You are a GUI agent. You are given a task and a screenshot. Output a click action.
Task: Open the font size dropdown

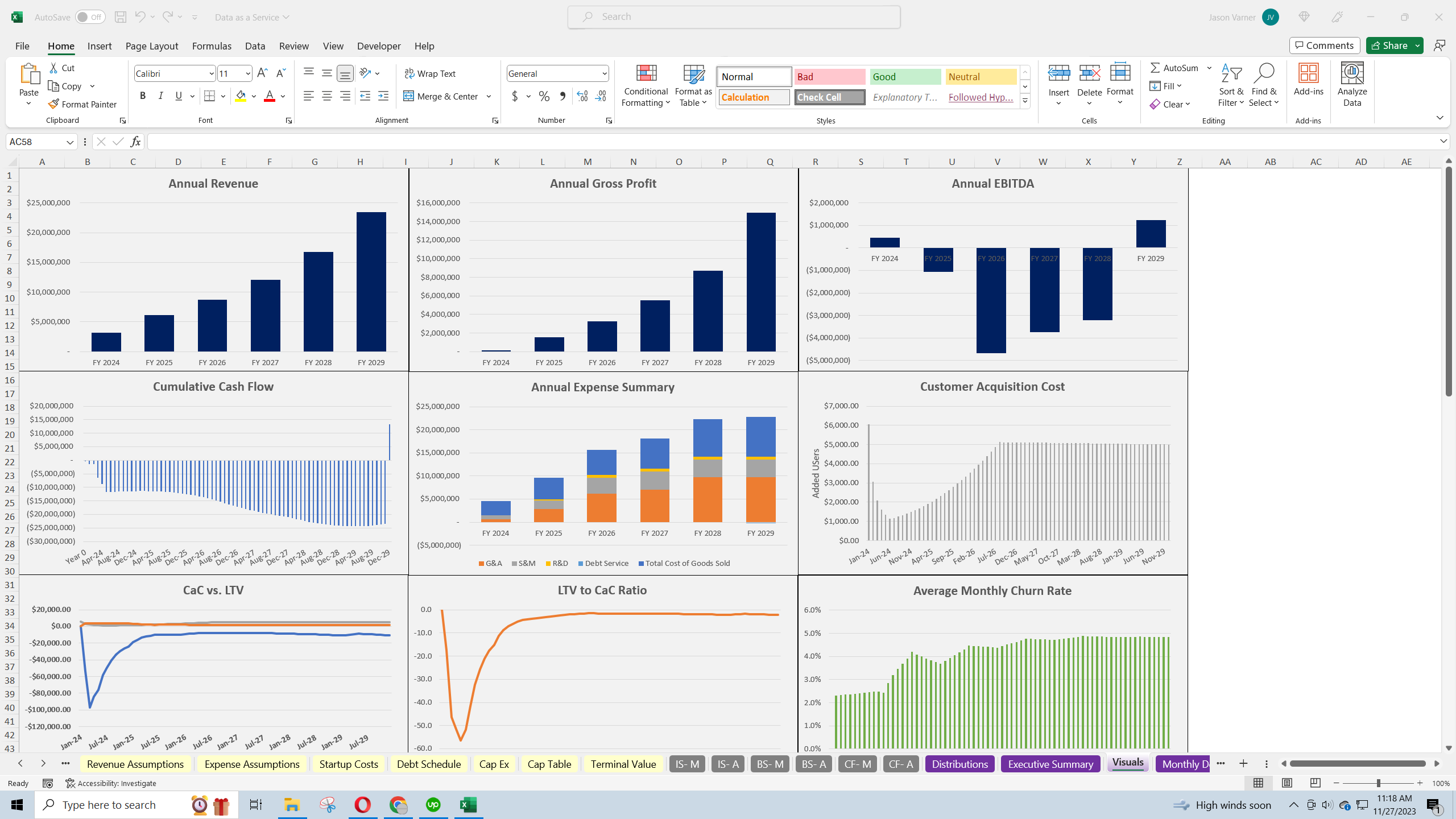tap(247, 73)
